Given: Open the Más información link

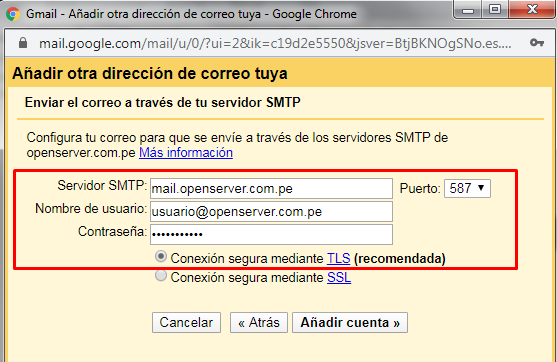Looking at the screenshot, I should [186, 153].
